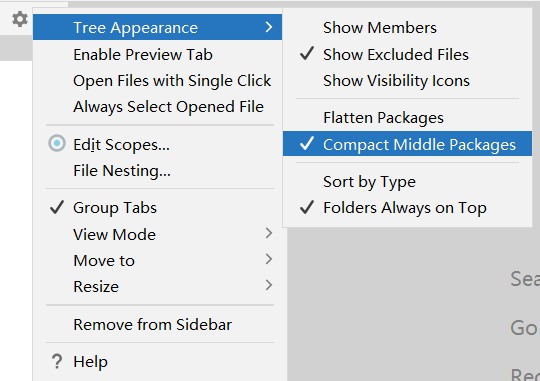
Task: Expand the Tree Appearance submenu
Action: coord(157,27)
